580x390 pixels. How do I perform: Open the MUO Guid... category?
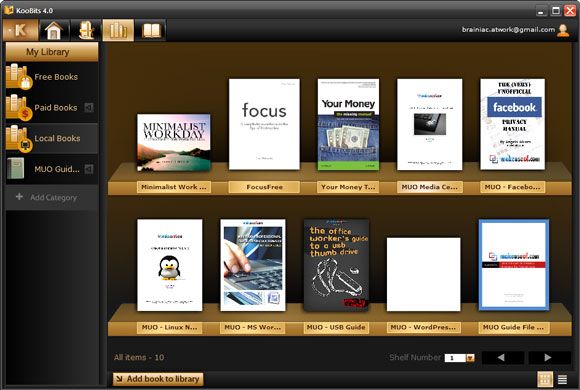pyautogui.click(x=52, y=169)
